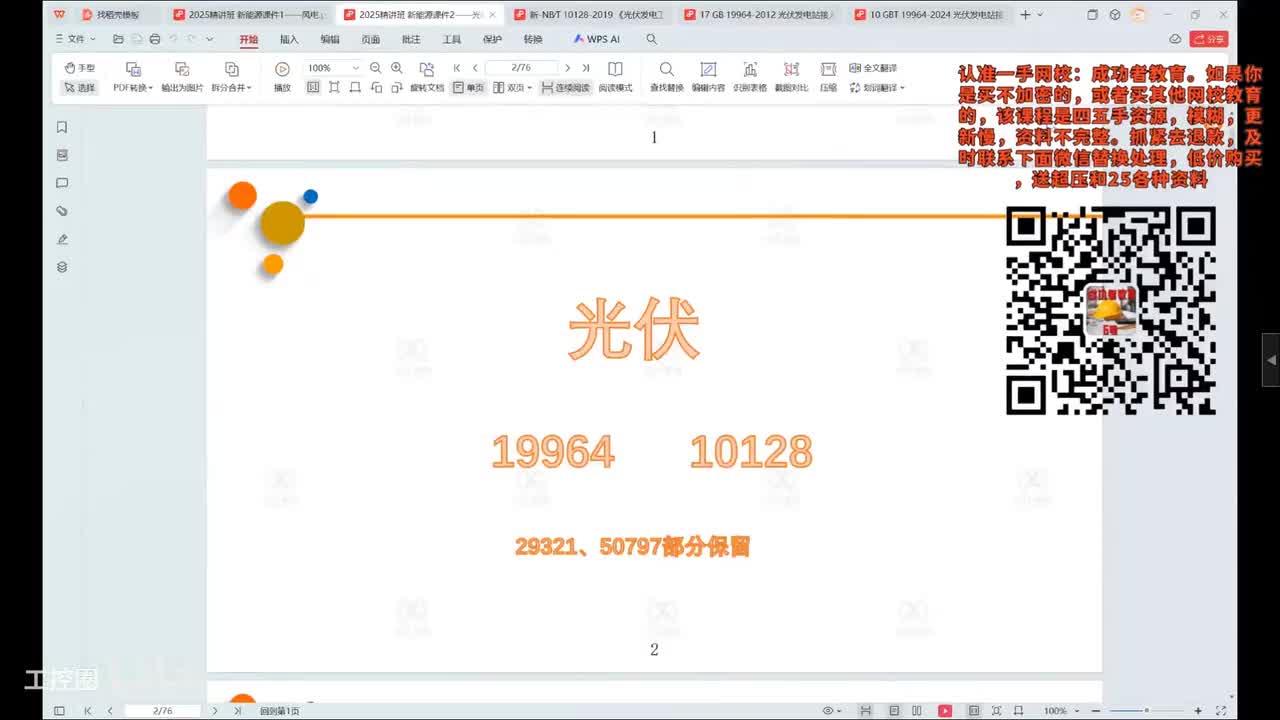The height and width of the screenshot is (720, 1280).
Task: Open the 100% zoom level combo box
Action: tap(333, 68)
